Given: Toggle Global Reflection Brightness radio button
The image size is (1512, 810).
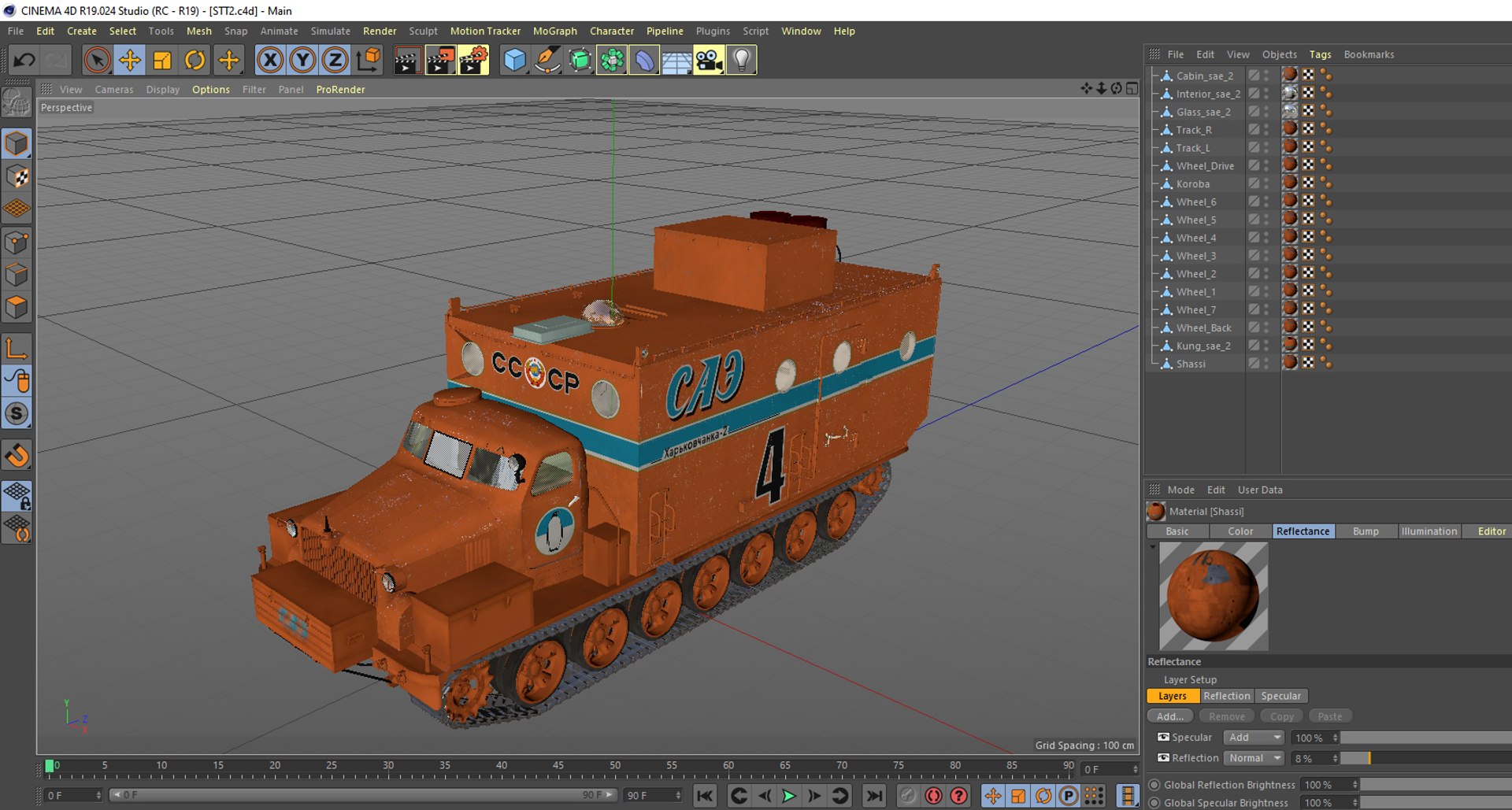Looking at the screenshot, I should [x=1154, y=785].
